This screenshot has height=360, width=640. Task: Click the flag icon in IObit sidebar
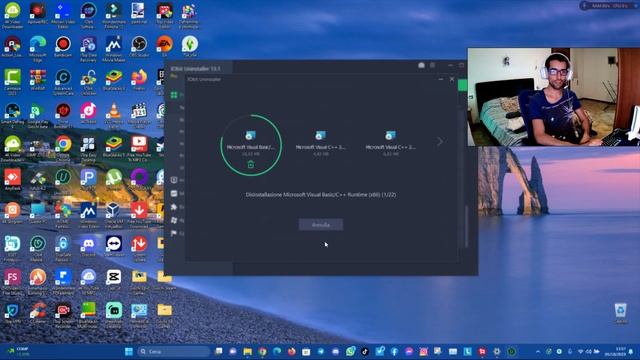click(174, 233)
